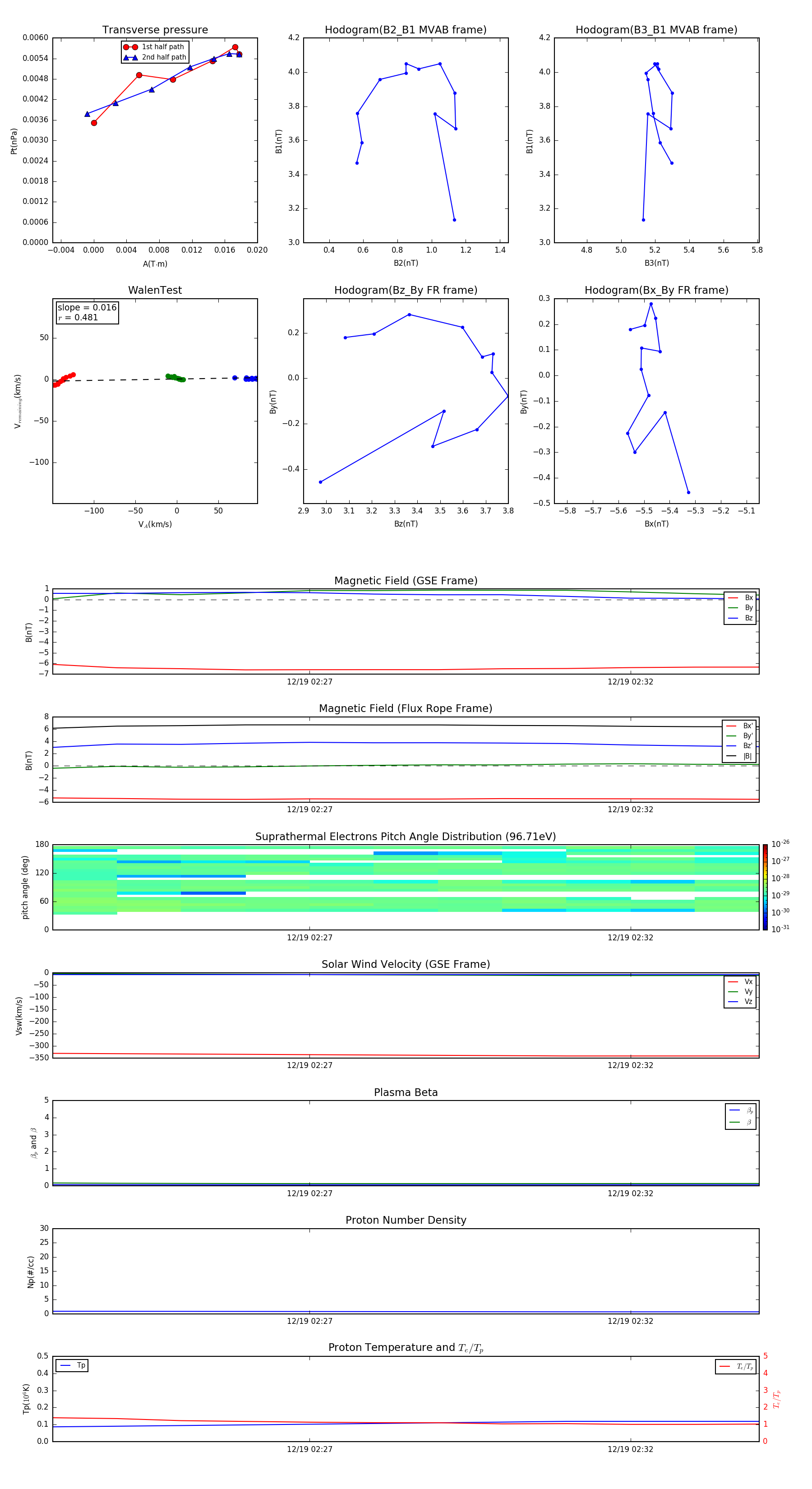Click the 'Transverse pressure' plot title
Screen dimensions: 812x1489
(x=155, y=30)
